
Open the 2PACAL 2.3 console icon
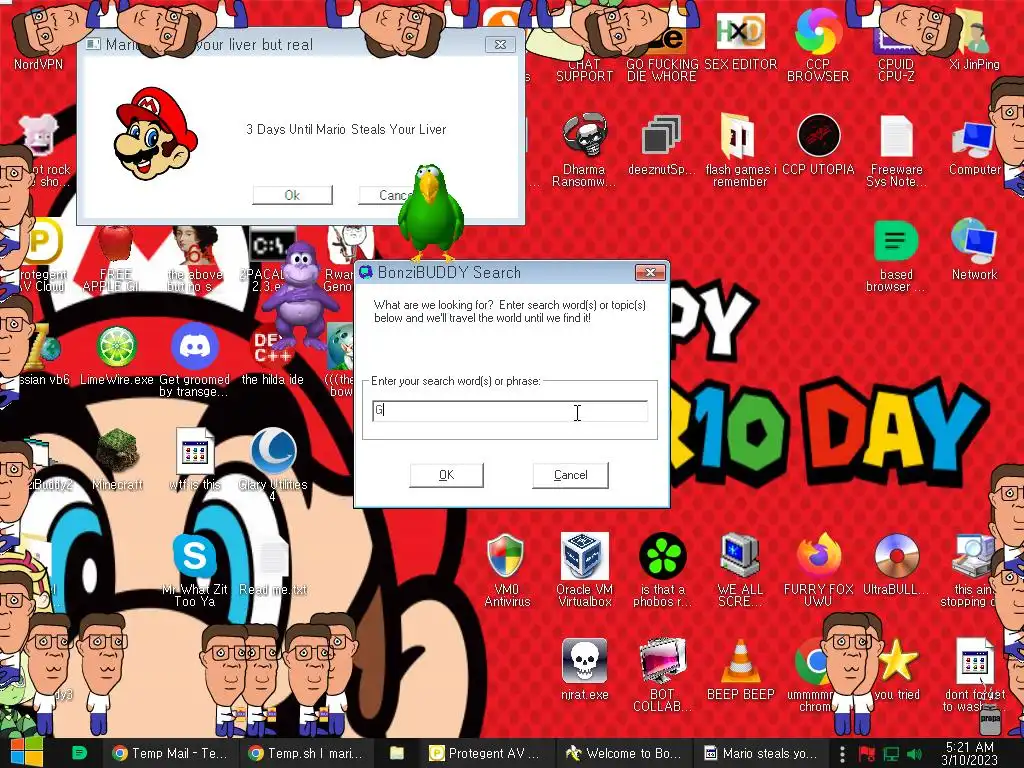tap(271, 260)
